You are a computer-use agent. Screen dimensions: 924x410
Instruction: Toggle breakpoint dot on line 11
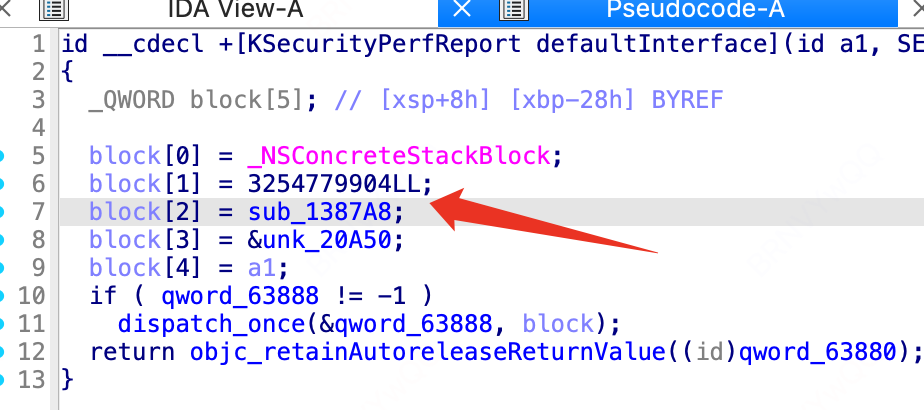pos(2,323)
